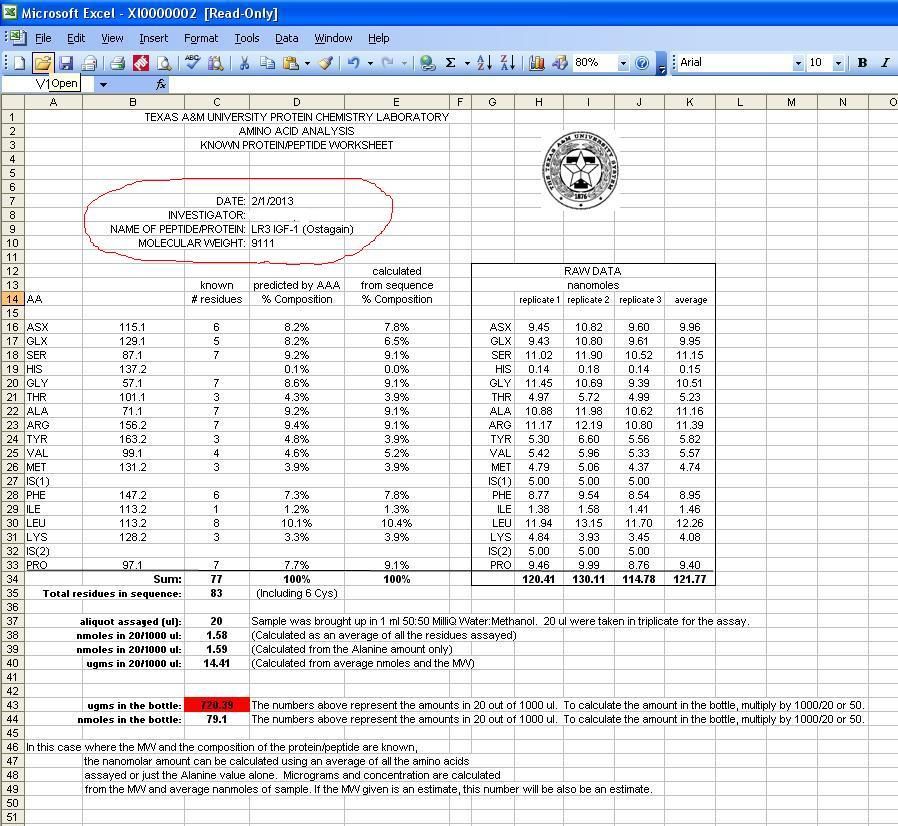Open the Window menu
Screen dimensions: 898x826
click(333, 38)
